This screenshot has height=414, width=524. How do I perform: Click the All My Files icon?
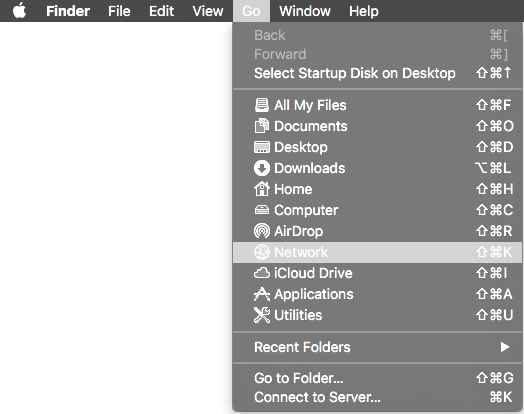(x=262, y=105)
